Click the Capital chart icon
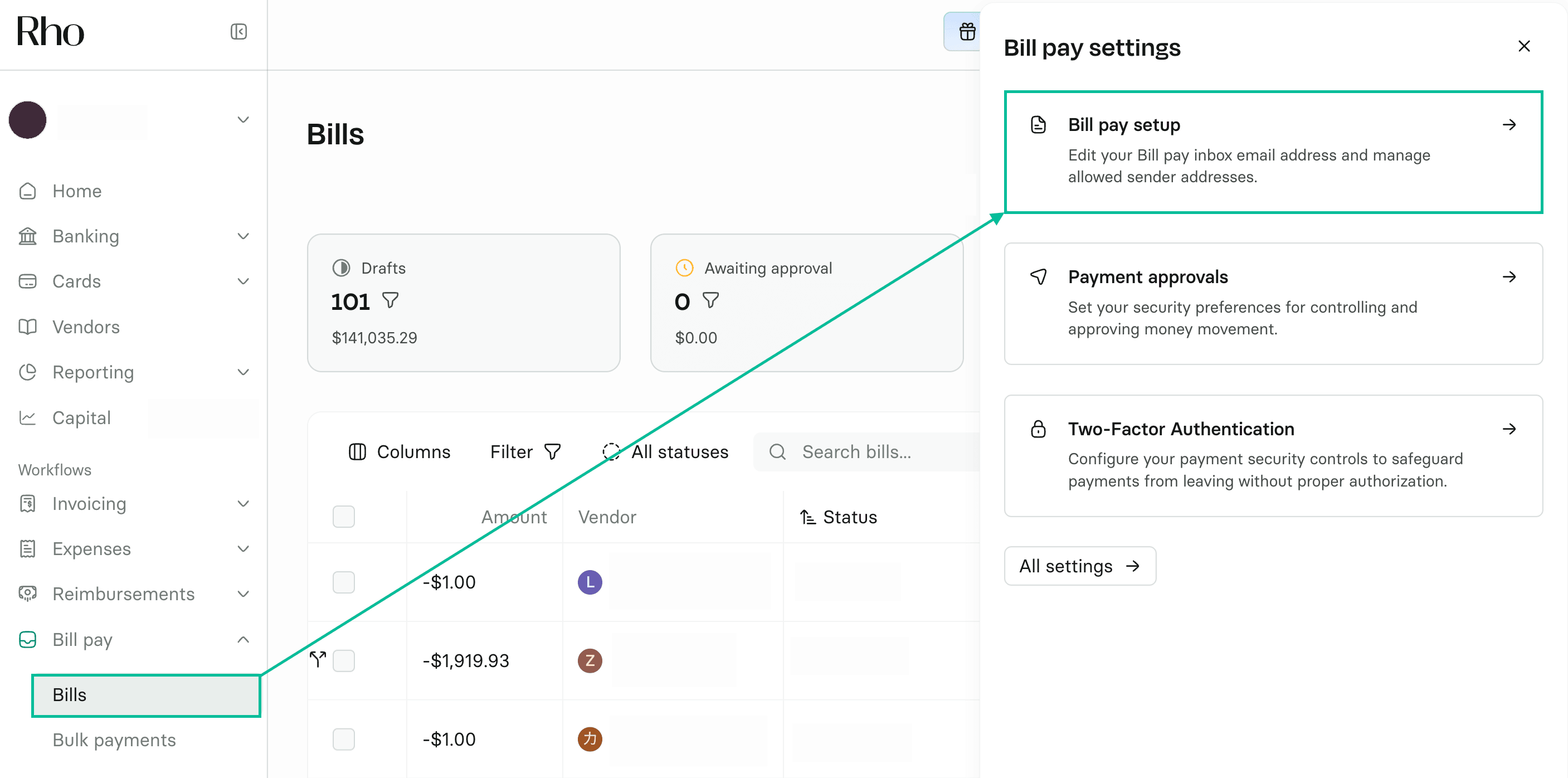Image resolution: width=1568 pixels, height=778 pixels. point(28,417)
